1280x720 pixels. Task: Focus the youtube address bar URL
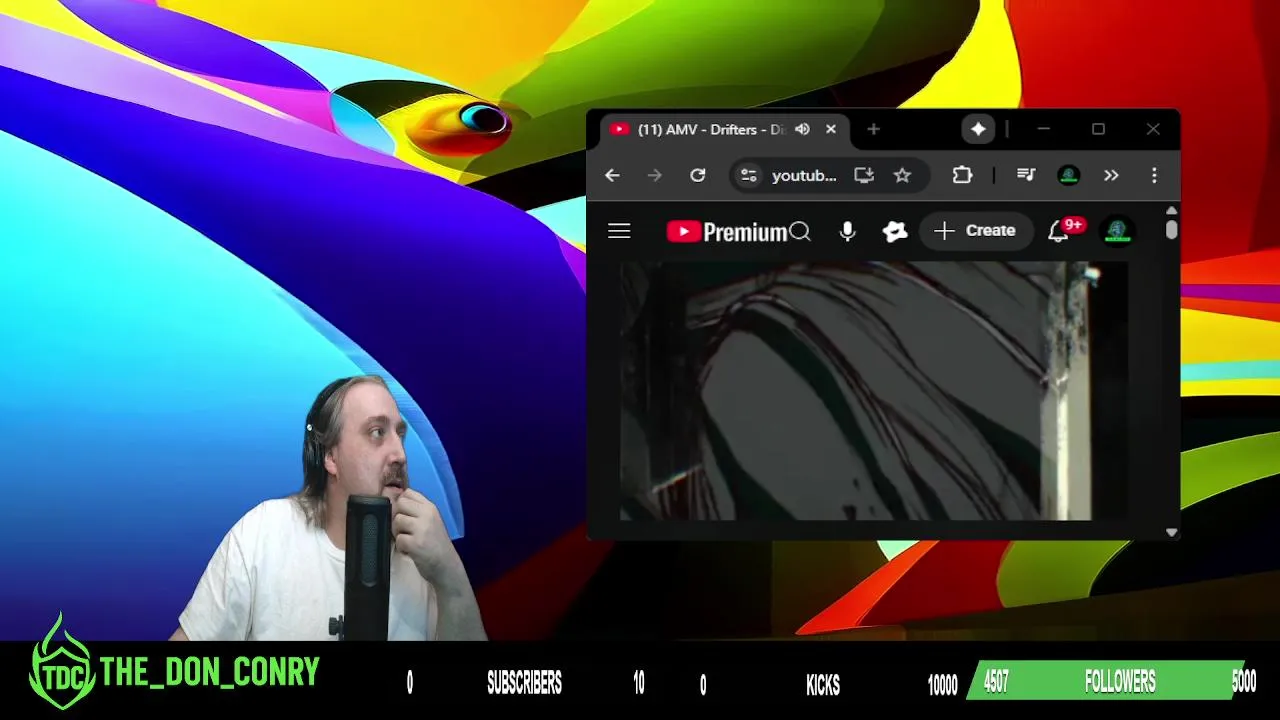[804, 175]
